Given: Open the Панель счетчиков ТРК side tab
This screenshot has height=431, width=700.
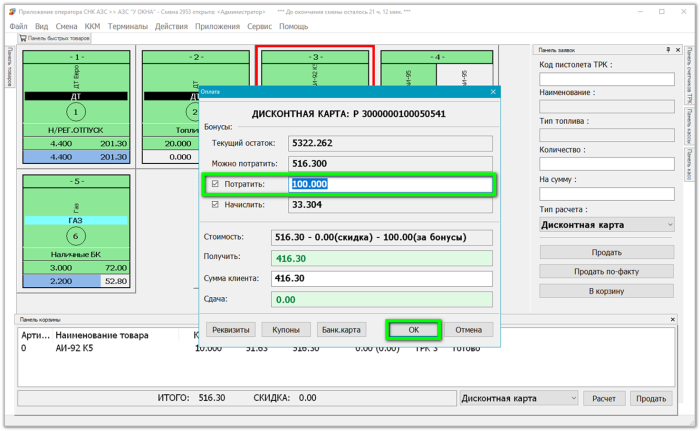Looking at the screenshot, I should [x=690, y=75].
